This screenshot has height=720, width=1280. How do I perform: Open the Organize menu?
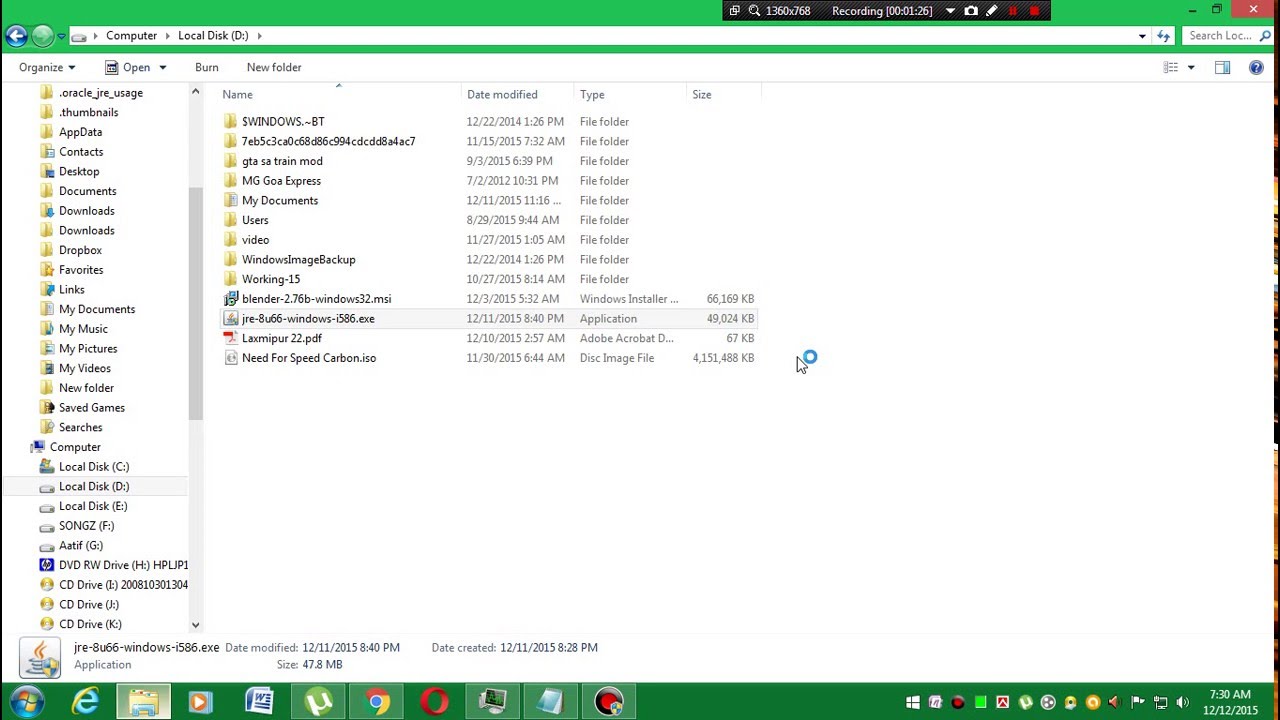tap(47, 67)
